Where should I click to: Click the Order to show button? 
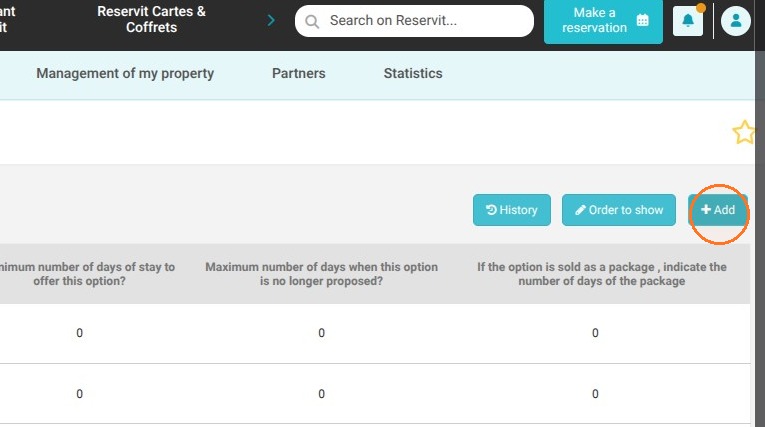point(619,210)
